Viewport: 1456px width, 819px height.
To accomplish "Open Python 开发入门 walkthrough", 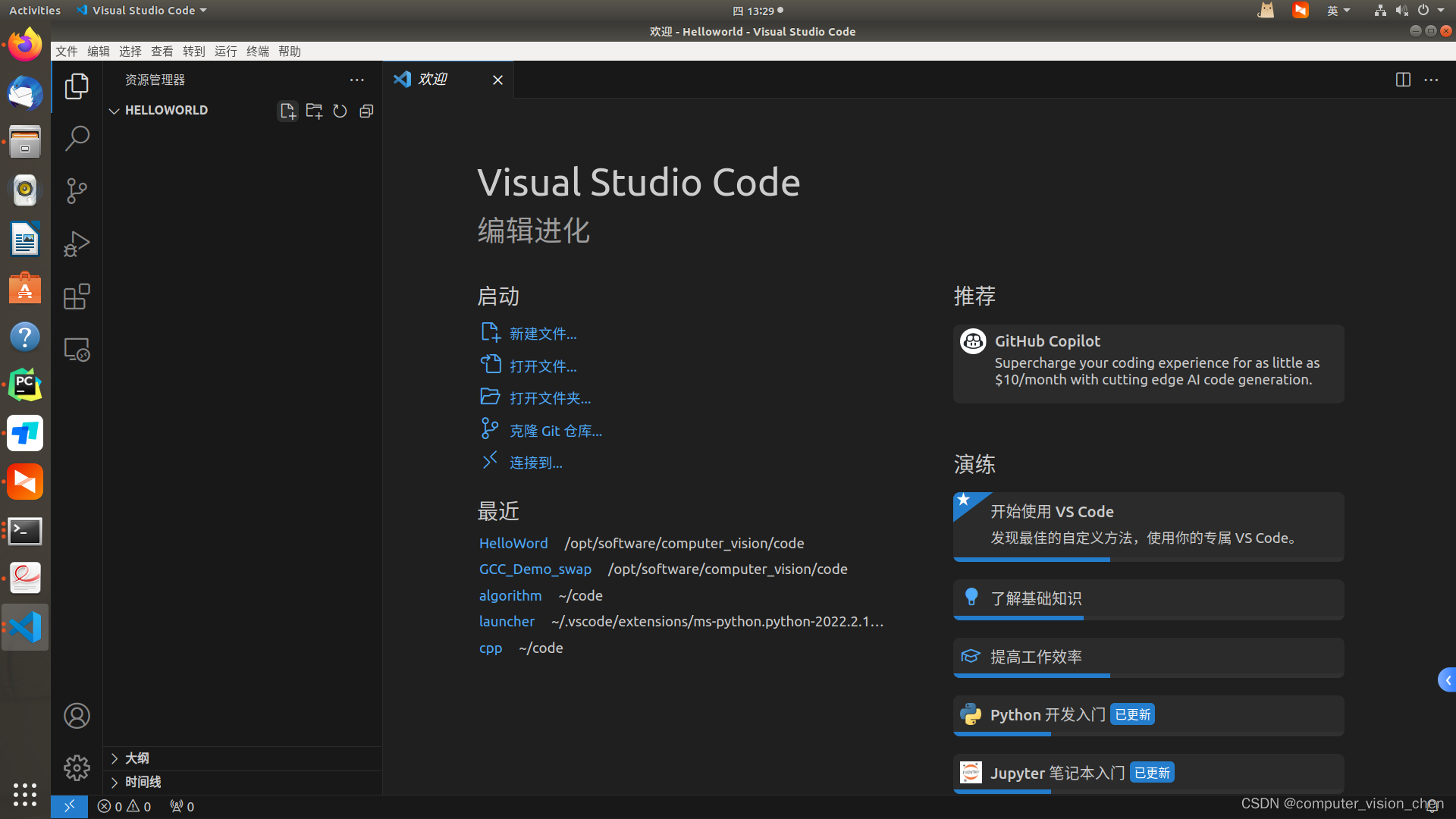I will point(1148,715).
